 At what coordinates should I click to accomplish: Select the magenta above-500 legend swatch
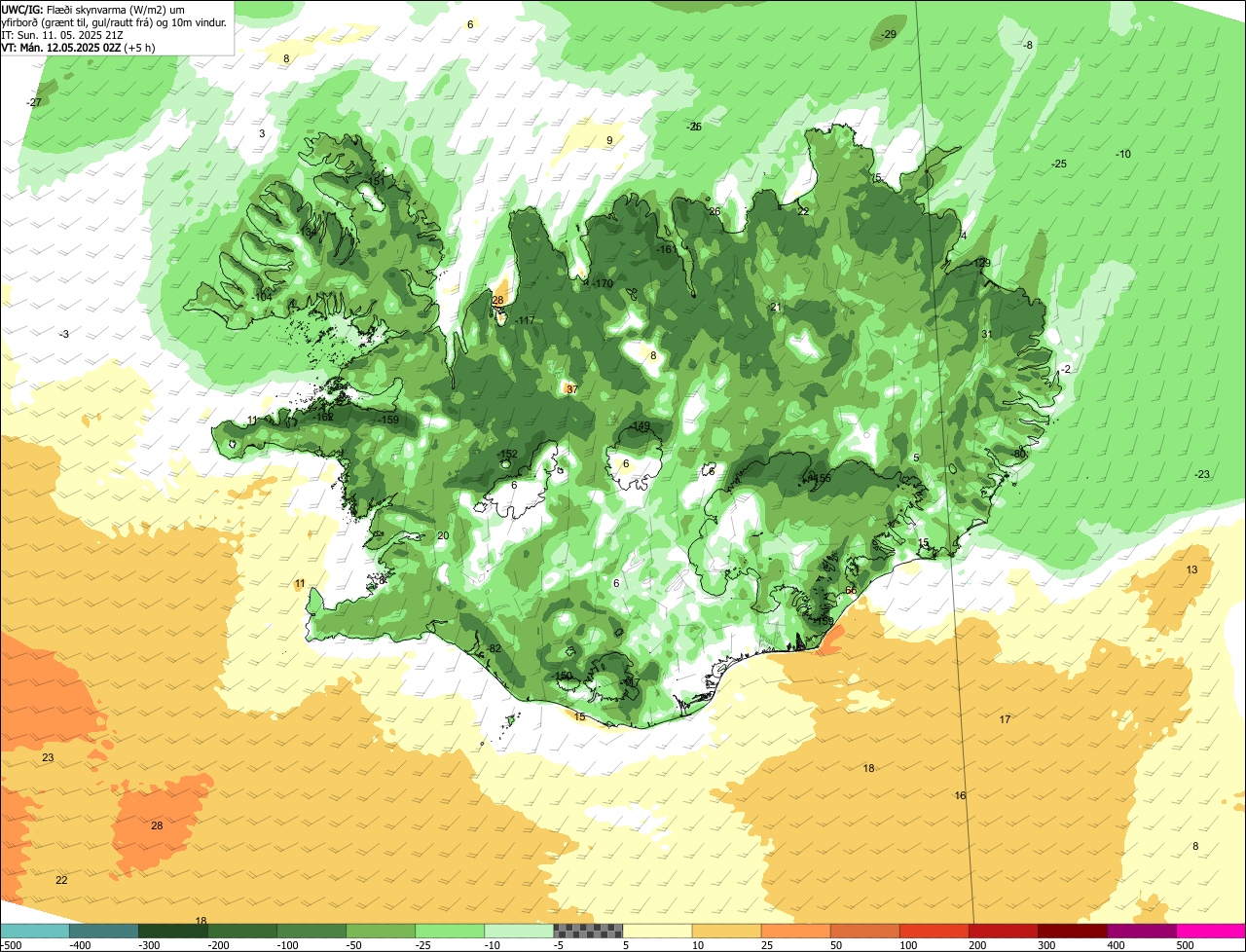tap(1211, 931)
